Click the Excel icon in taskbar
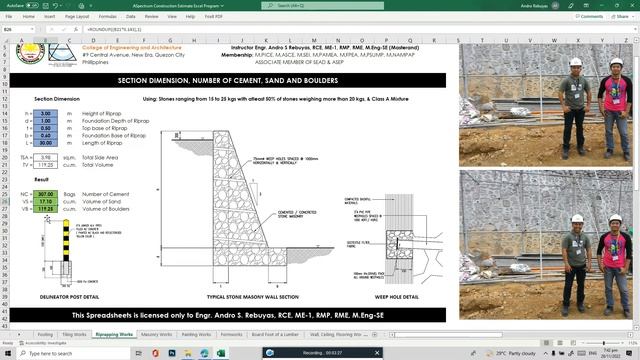Screen dimensions: 640x360 (x=221, y=353)
